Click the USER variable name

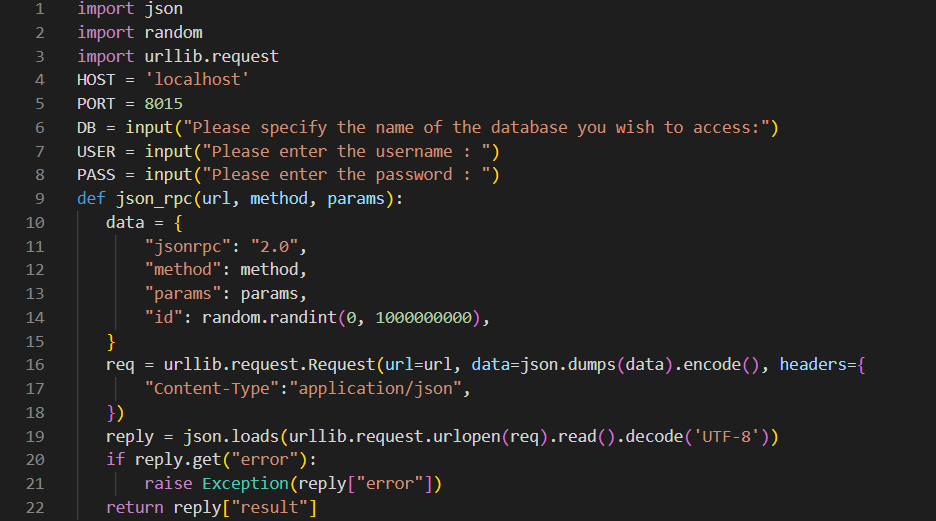tap(96, 152)
